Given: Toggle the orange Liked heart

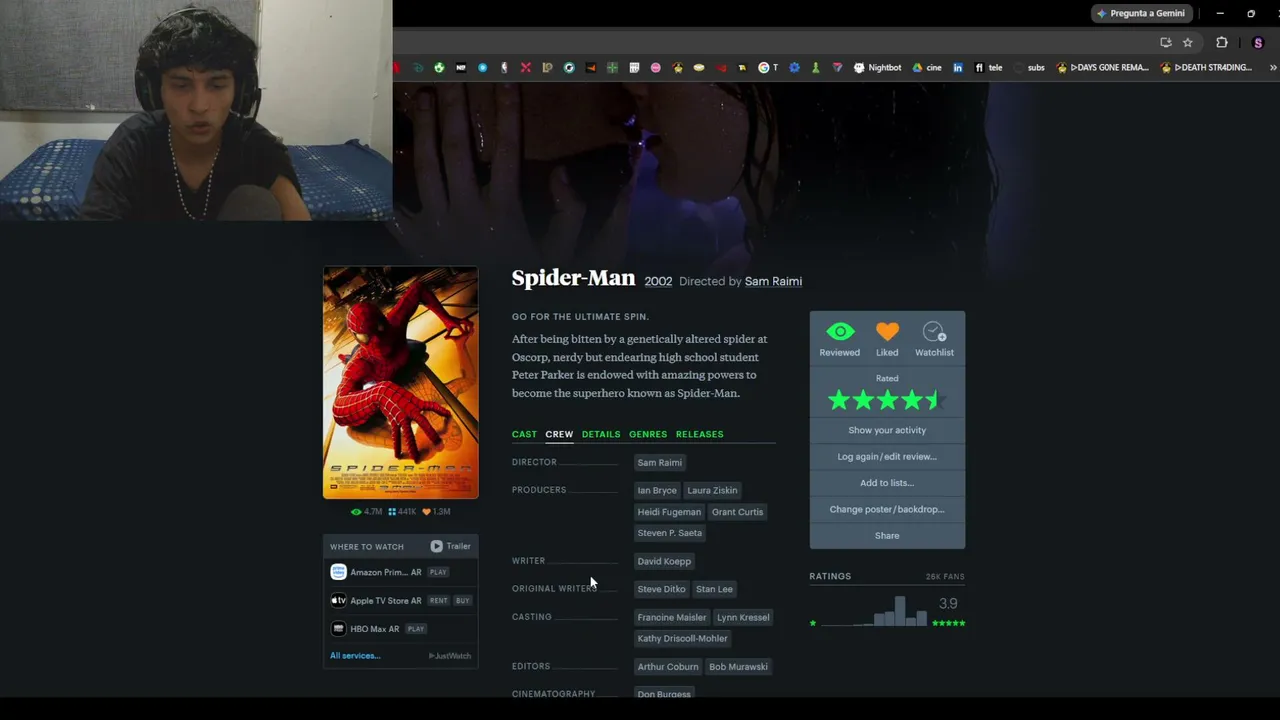Looking at the screenshot, I should [887, 331].
